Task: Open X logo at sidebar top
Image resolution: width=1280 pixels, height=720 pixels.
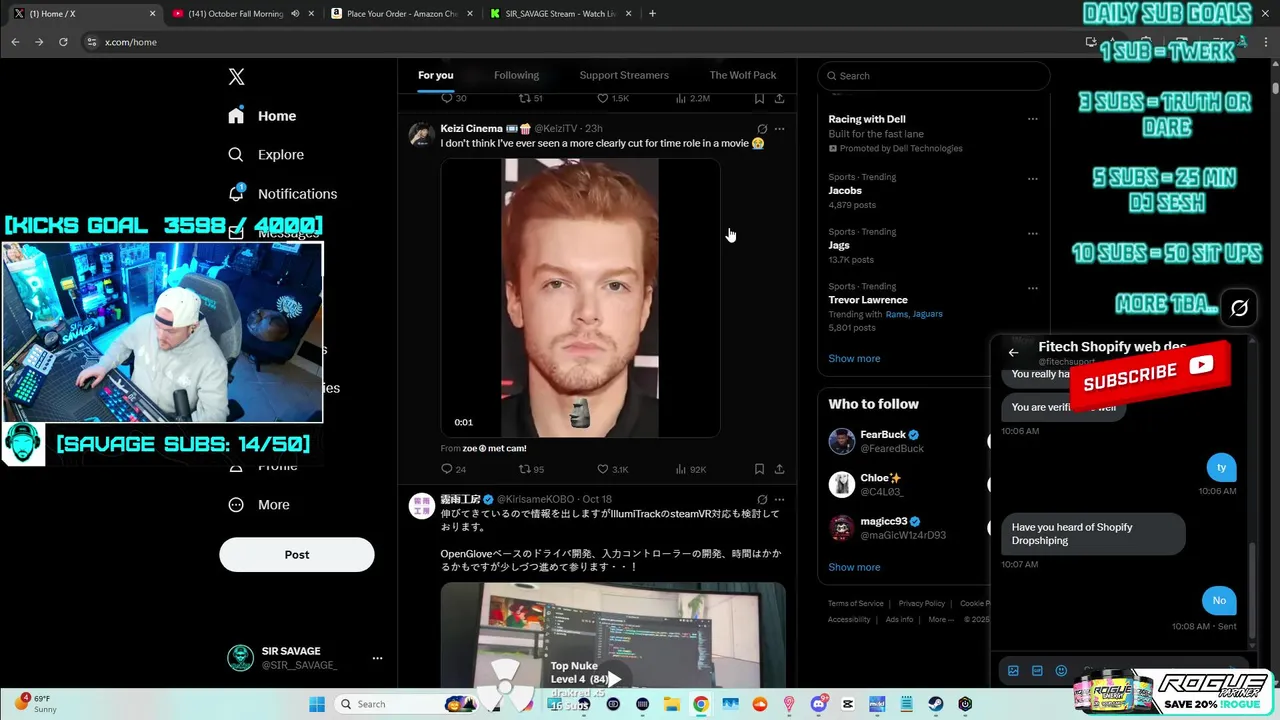Action: (236, 77)
